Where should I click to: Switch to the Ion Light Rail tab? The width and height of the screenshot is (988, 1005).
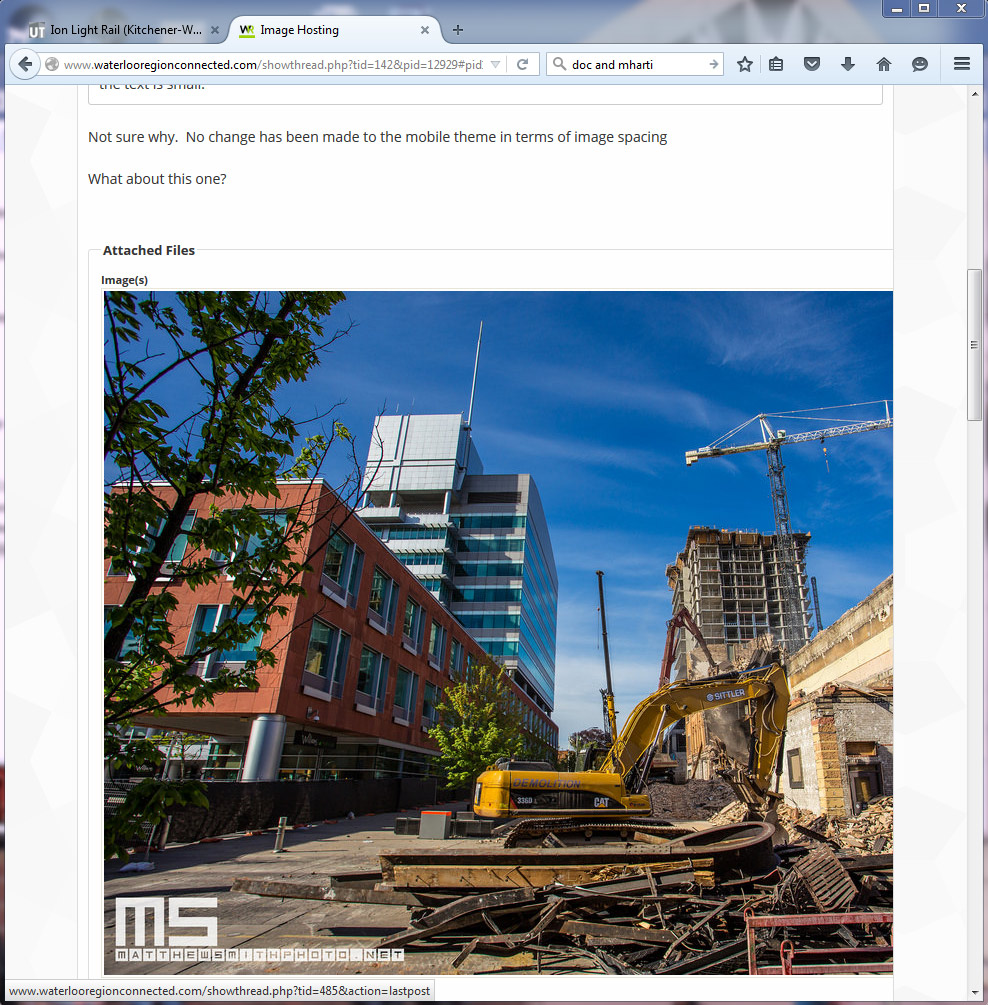click(118, 30)
